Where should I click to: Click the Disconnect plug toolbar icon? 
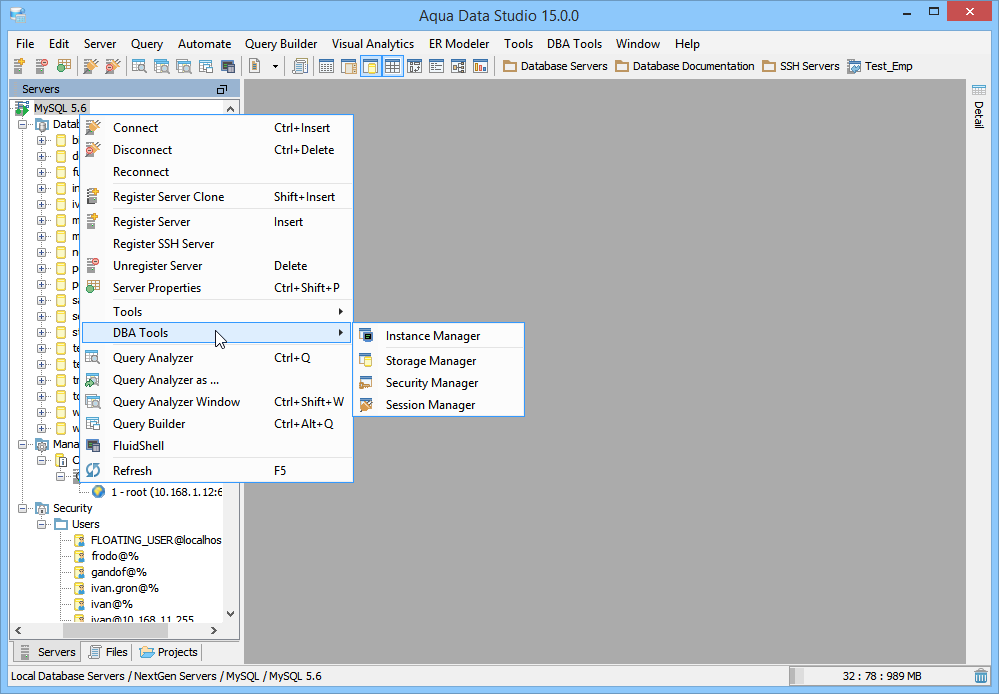113,66
